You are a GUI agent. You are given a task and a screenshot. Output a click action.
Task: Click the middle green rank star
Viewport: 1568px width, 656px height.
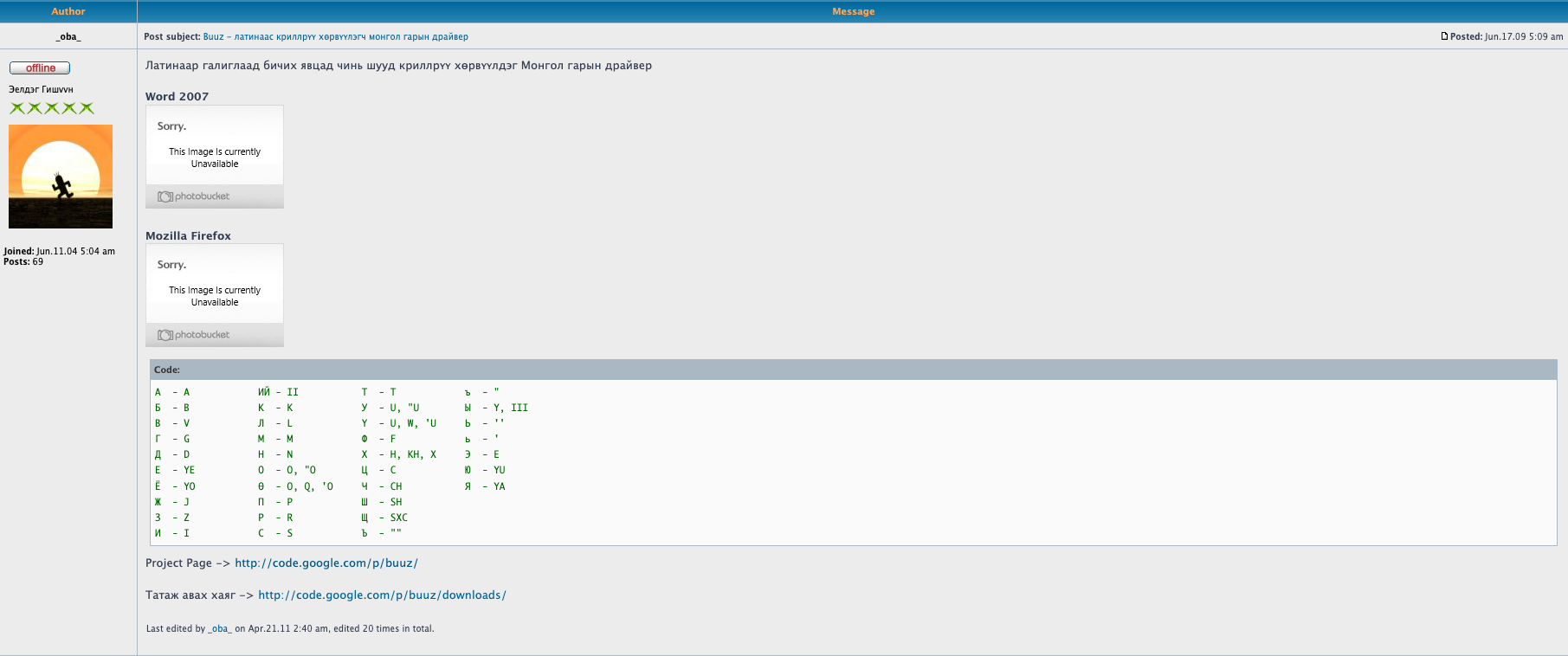(x=52, y=108)
